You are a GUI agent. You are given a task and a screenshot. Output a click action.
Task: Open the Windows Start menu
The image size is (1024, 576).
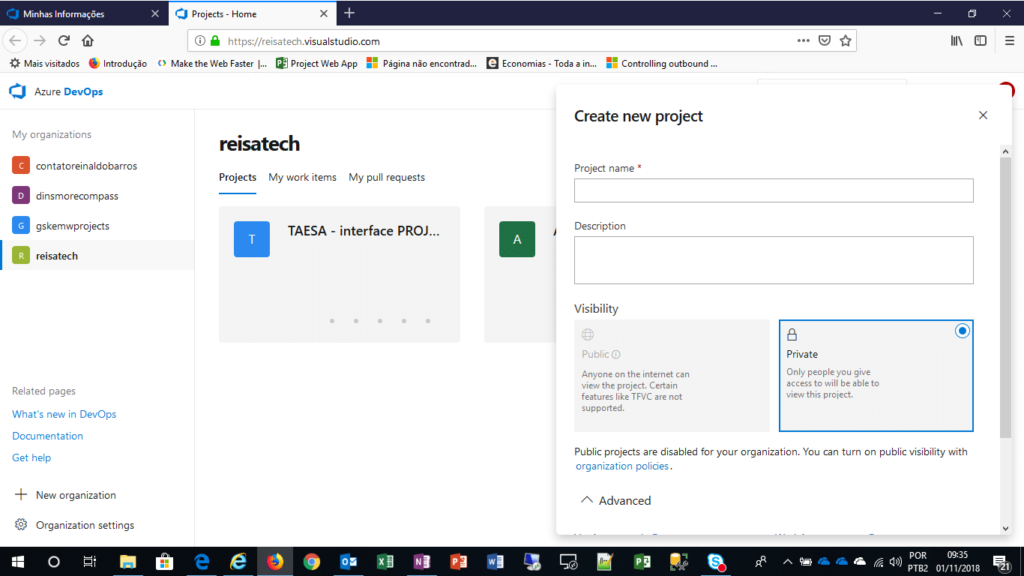(x=18, y=562)
